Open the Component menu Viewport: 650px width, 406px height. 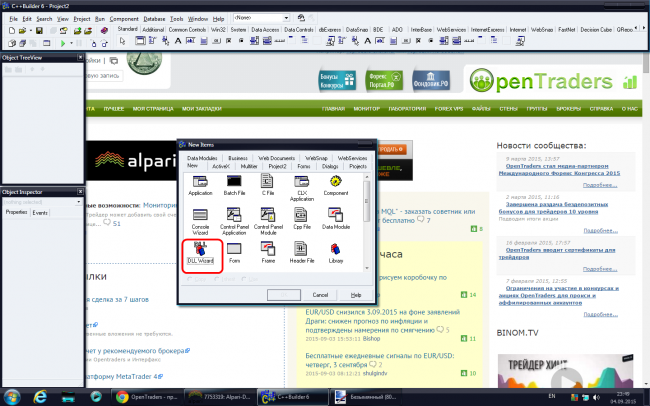point(125,18)
